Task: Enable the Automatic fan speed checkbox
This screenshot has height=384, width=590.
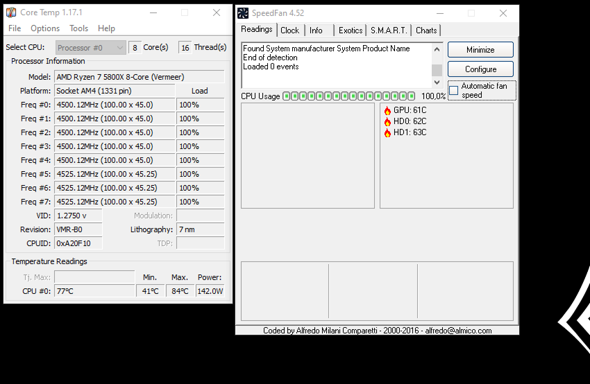Action: 454,91
